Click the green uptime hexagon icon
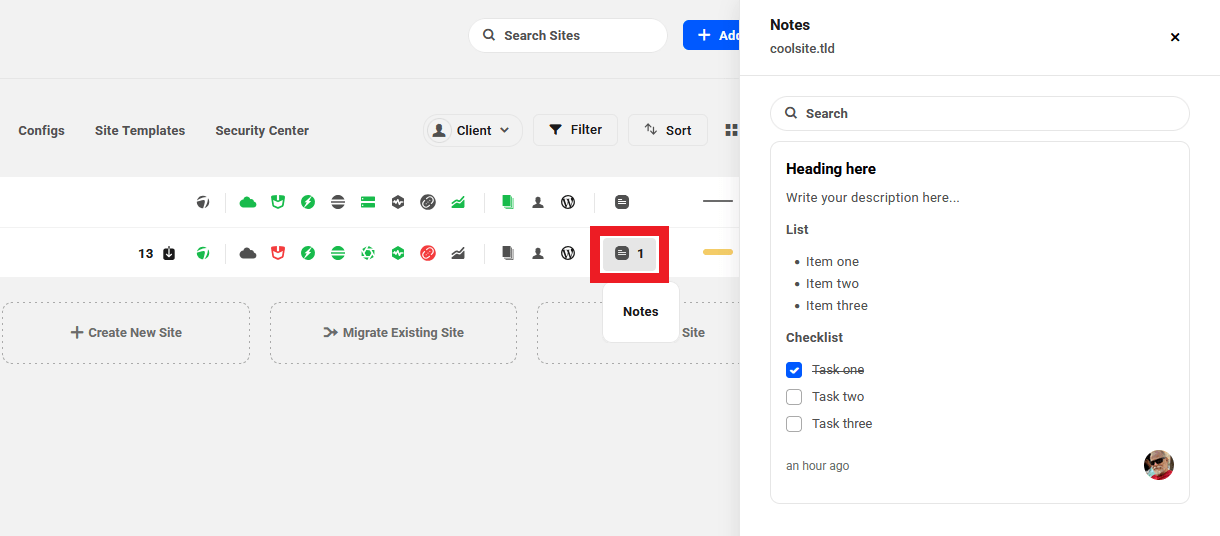 click(398, 253)
